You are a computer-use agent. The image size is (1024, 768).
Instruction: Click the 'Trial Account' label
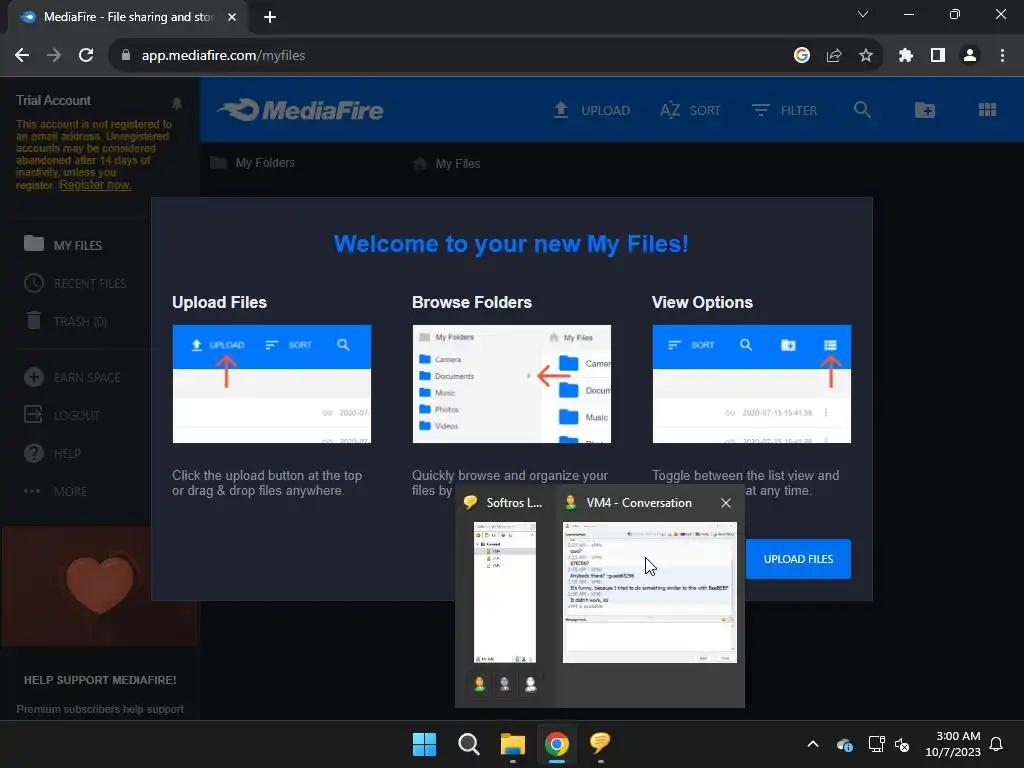point(54,100)
